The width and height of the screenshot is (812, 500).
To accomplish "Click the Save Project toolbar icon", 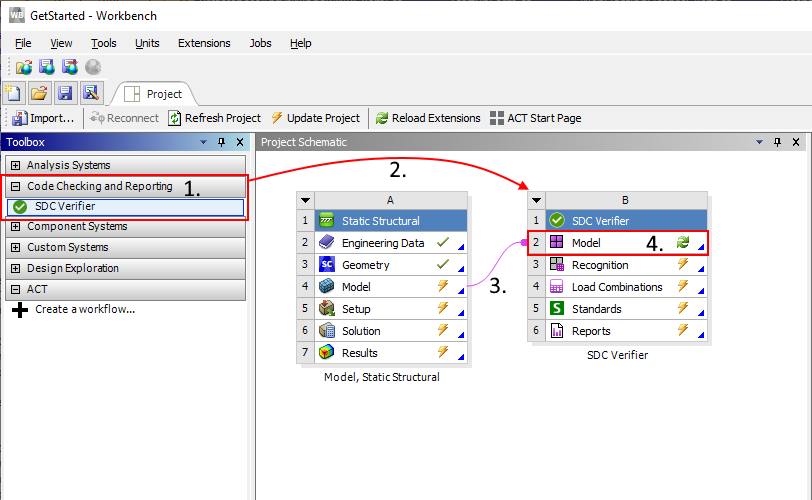I will 64,93.
